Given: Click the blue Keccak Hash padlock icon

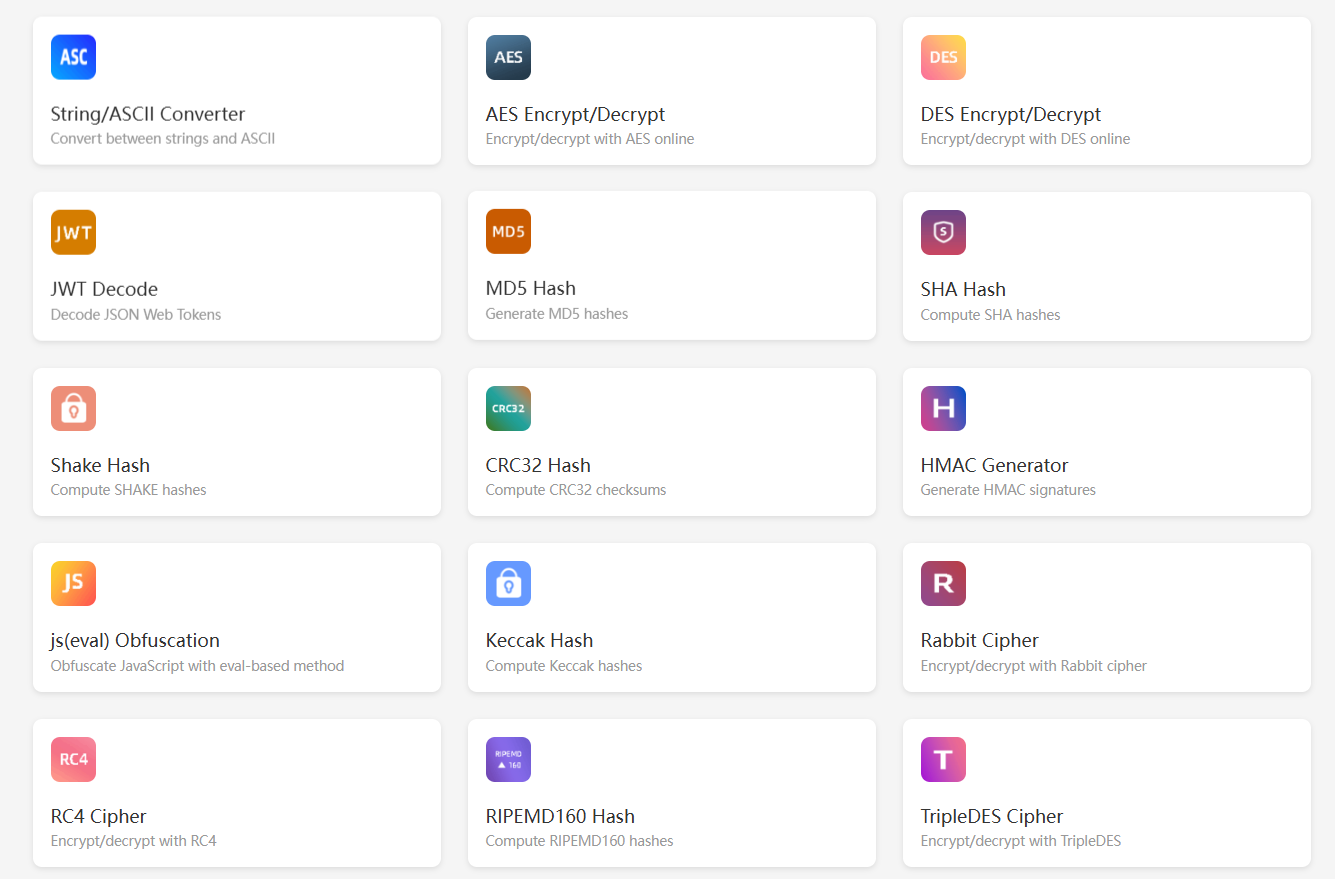Looking at the screenshot, I should 508,583.
